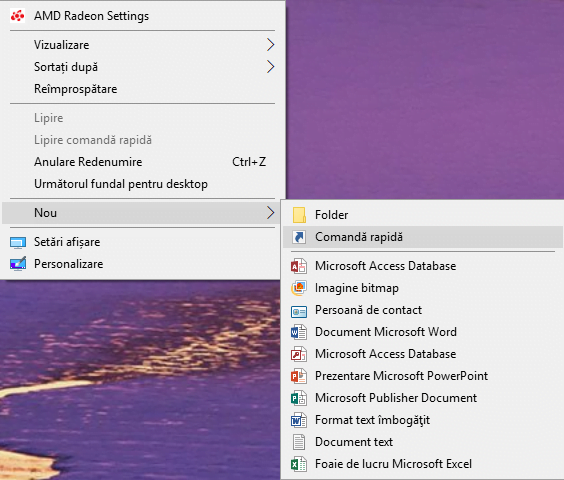Screen dimensions: 564x480
Task: Expand the Nou submenu arrow
Action: (x=270, y=213)
